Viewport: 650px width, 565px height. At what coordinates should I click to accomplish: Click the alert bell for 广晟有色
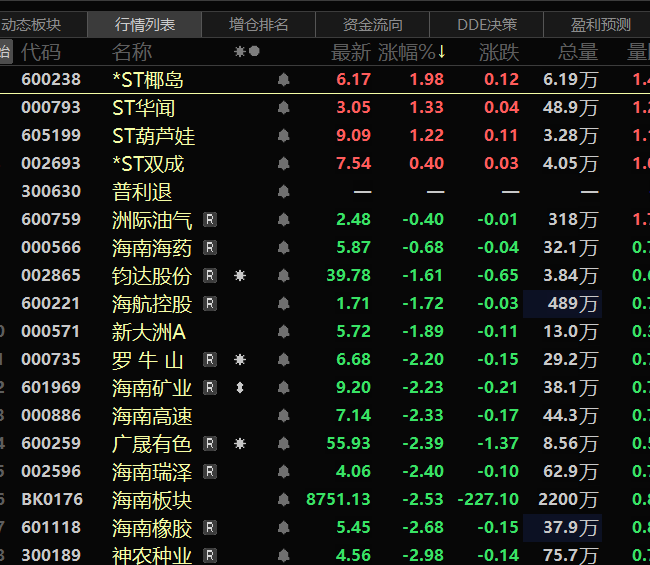pos(284,444)
